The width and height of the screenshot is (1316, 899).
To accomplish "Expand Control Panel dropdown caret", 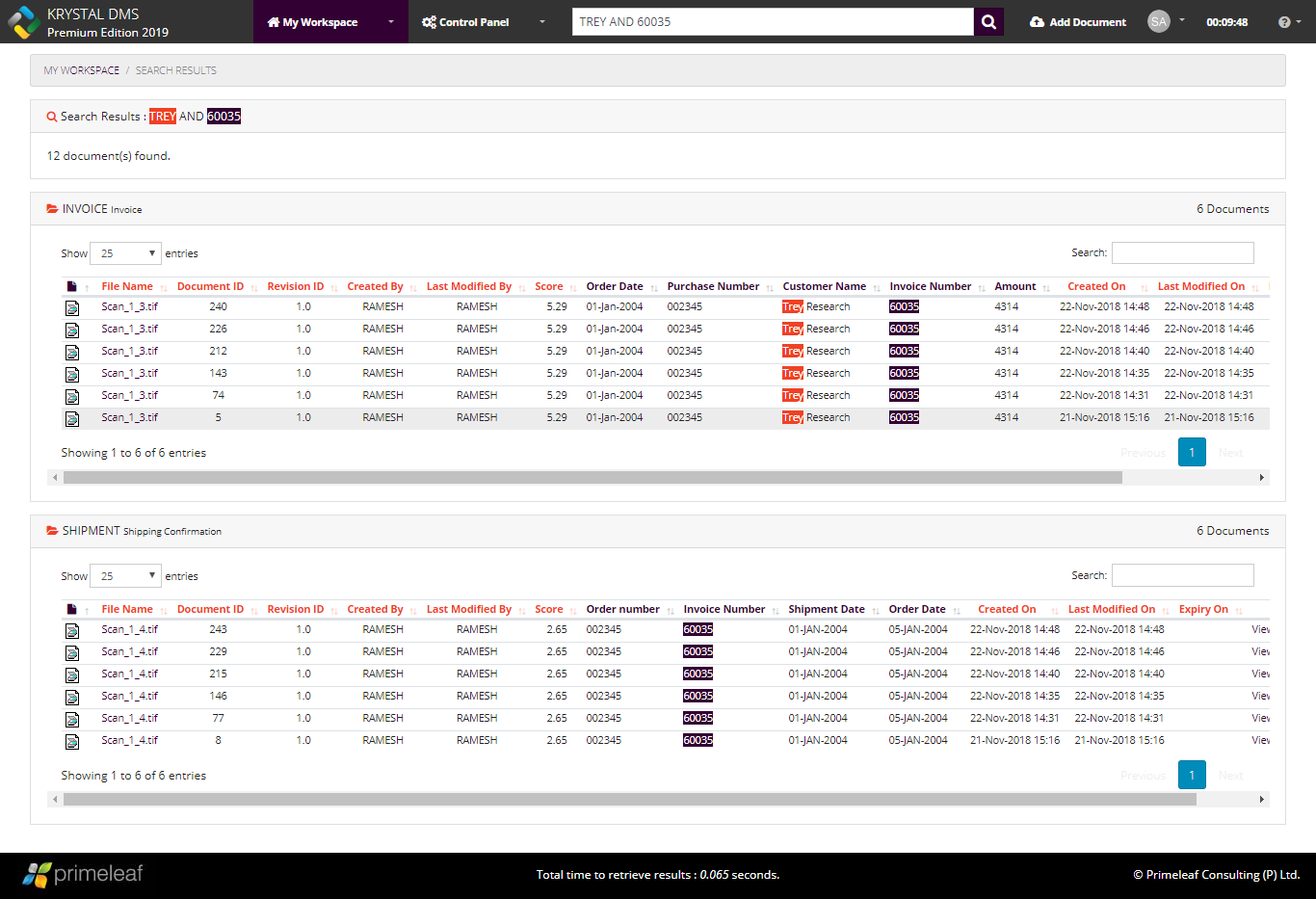I will (542, 22).
